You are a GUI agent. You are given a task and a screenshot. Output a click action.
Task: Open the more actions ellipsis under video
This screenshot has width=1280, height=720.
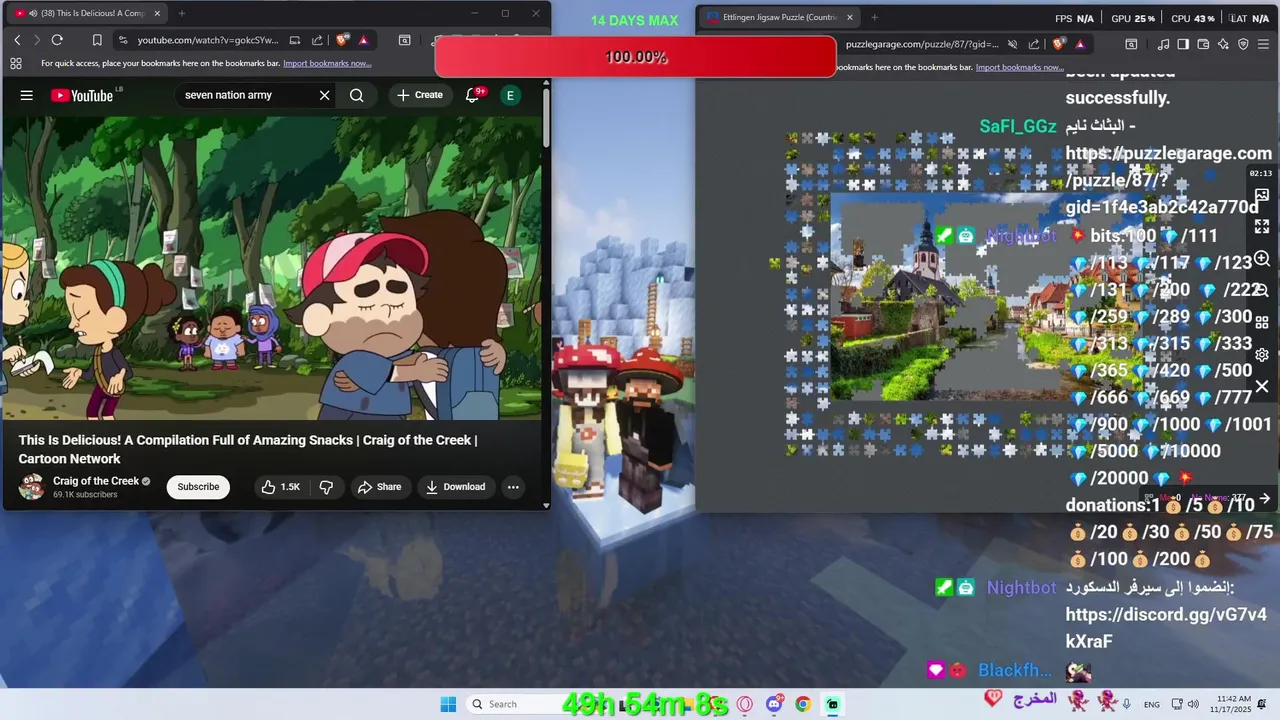513,487
